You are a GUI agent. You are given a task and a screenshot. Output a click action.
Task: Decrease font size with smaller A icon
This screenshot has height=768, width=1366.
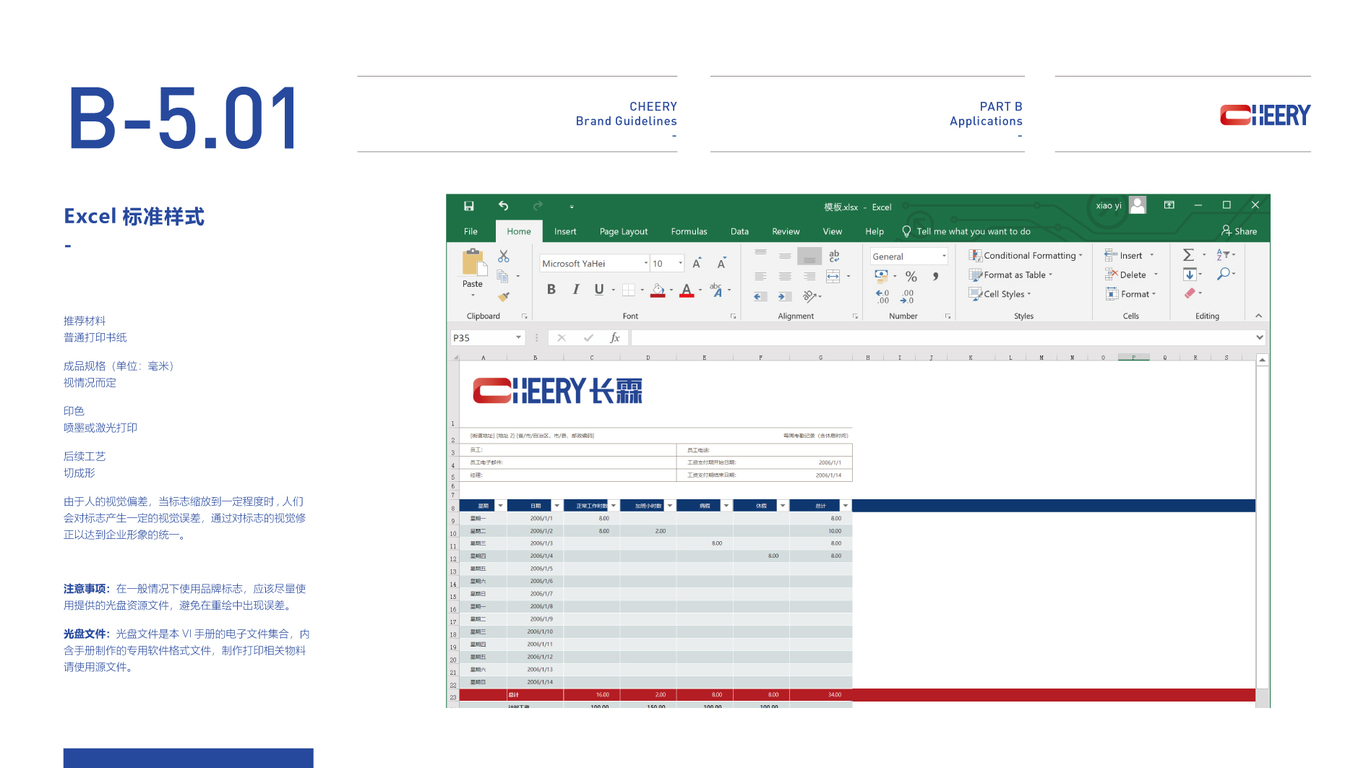tap(721, 264)
